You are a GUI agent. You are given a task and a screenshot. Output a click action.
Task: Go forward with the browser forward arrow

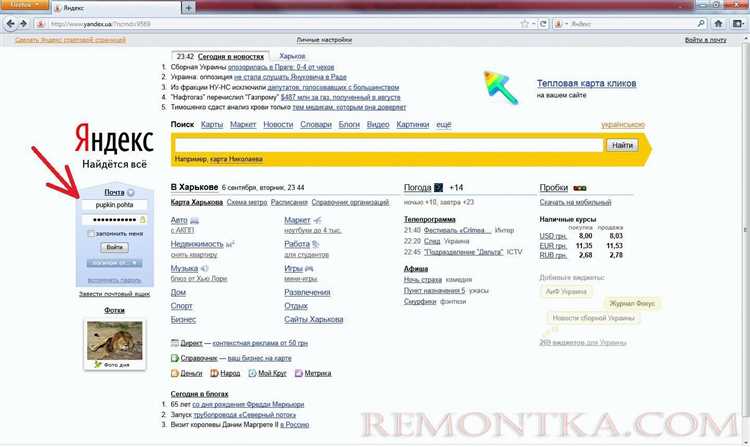(x=23, y=23)
